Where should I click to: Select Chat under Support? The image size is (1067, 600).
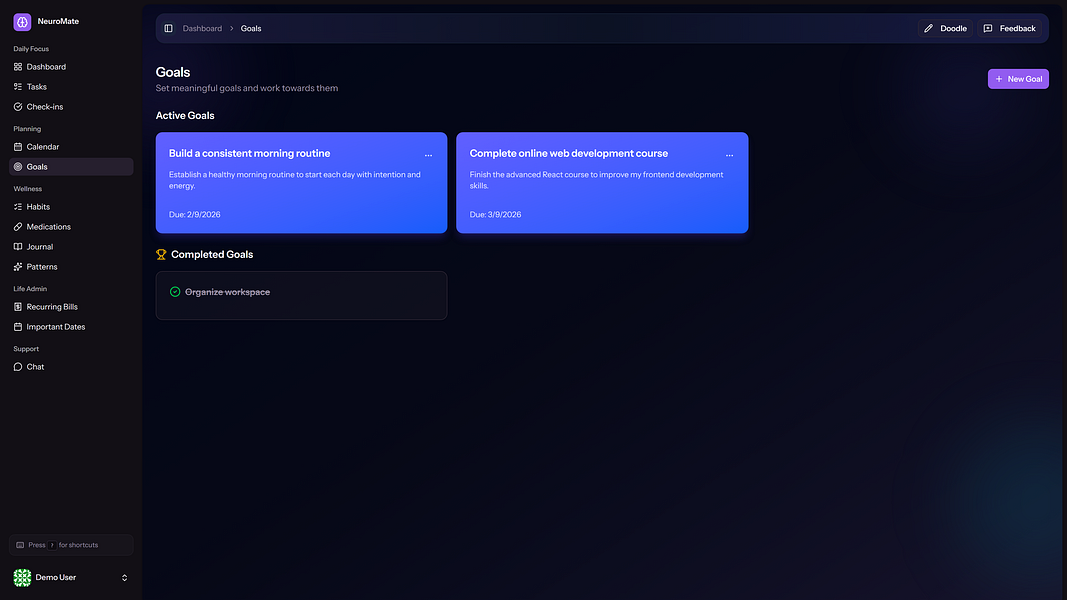(x=71, y=367)
